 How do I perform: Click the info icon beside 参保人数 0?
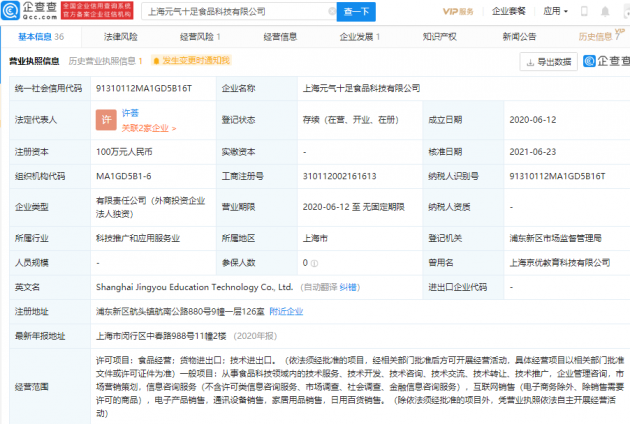314,264
